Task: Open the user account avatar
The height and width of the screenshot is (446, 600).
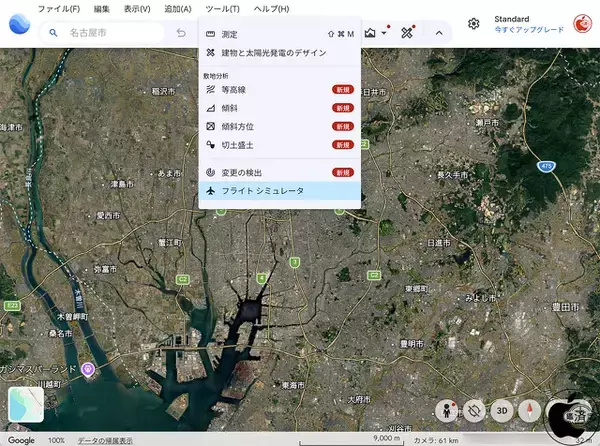Action: point(582,24)
